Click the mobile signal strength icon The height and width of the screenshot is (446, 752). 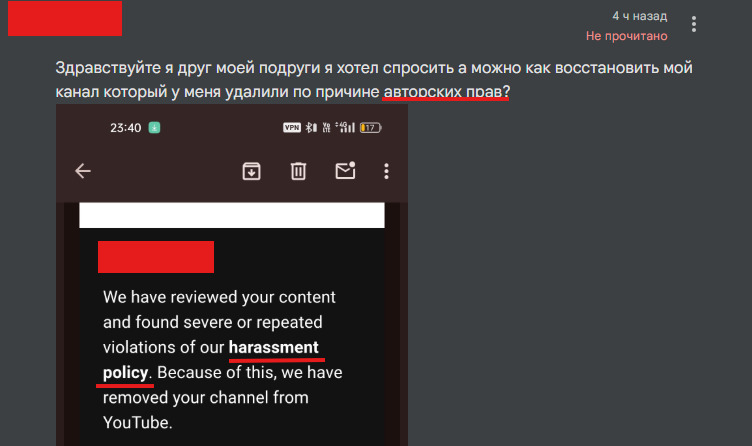345,127
